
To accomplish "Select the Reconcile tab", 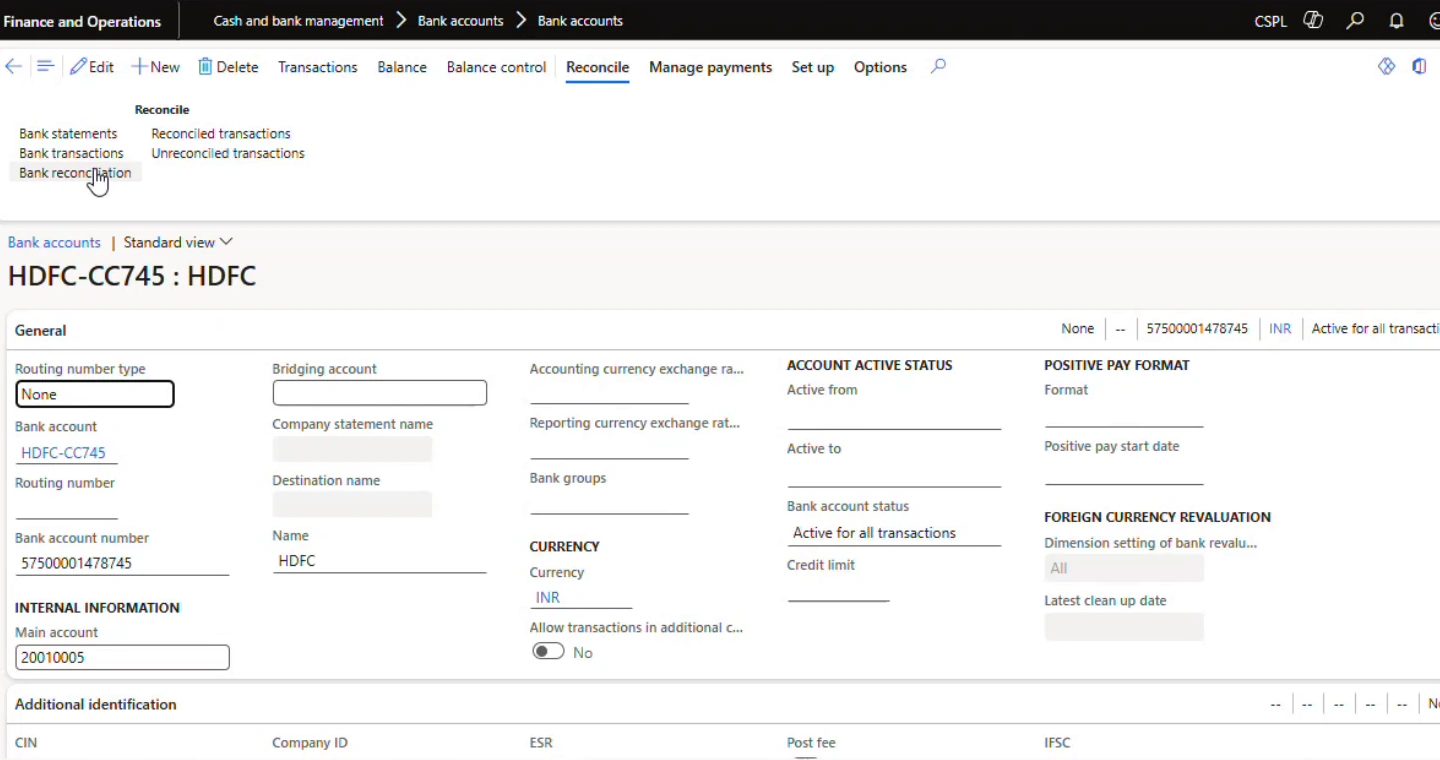I will coord(597,67).
